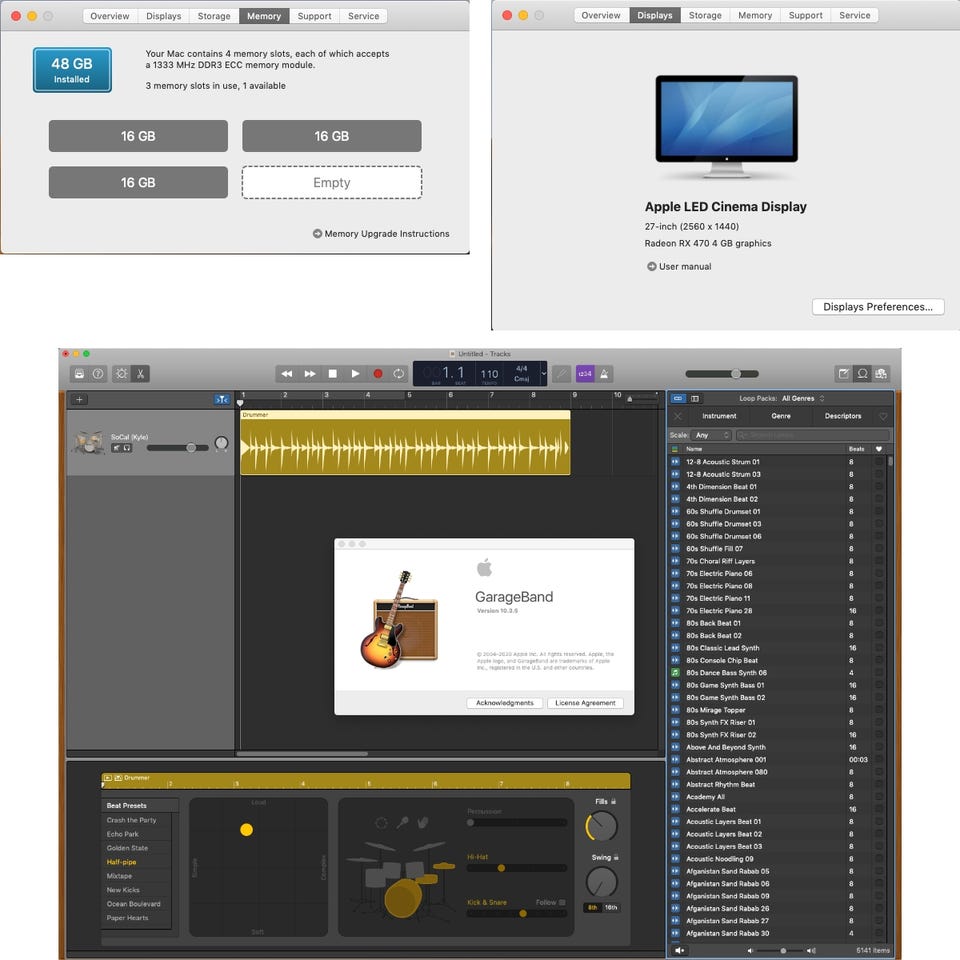The image size is (960, 960).
Task: Toggle the metronome button
Action: point(604,373)
